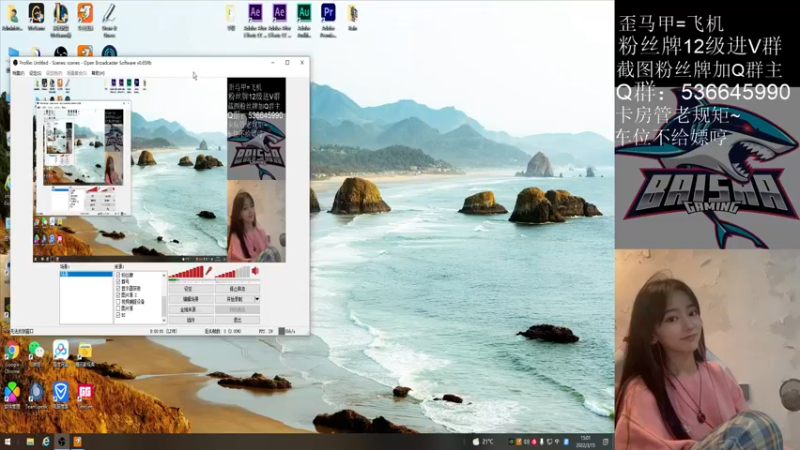Enable the unchecked 图片源 source checkbox
The image size is (800, 450).
pyautogui.click(x=118, y=308)
